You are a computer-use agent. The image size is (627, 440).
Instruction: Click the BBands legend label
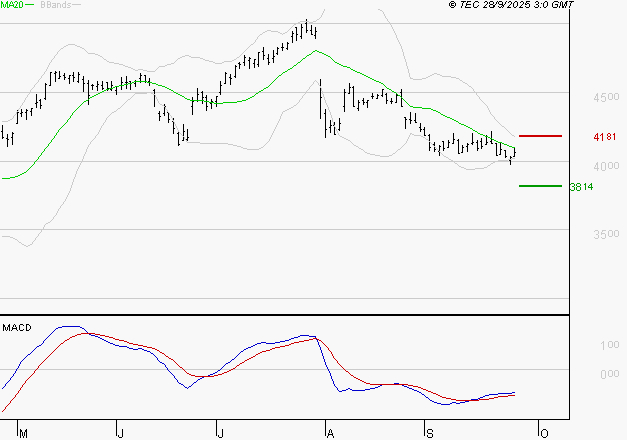pyautogui.click(x=55, y=5)
